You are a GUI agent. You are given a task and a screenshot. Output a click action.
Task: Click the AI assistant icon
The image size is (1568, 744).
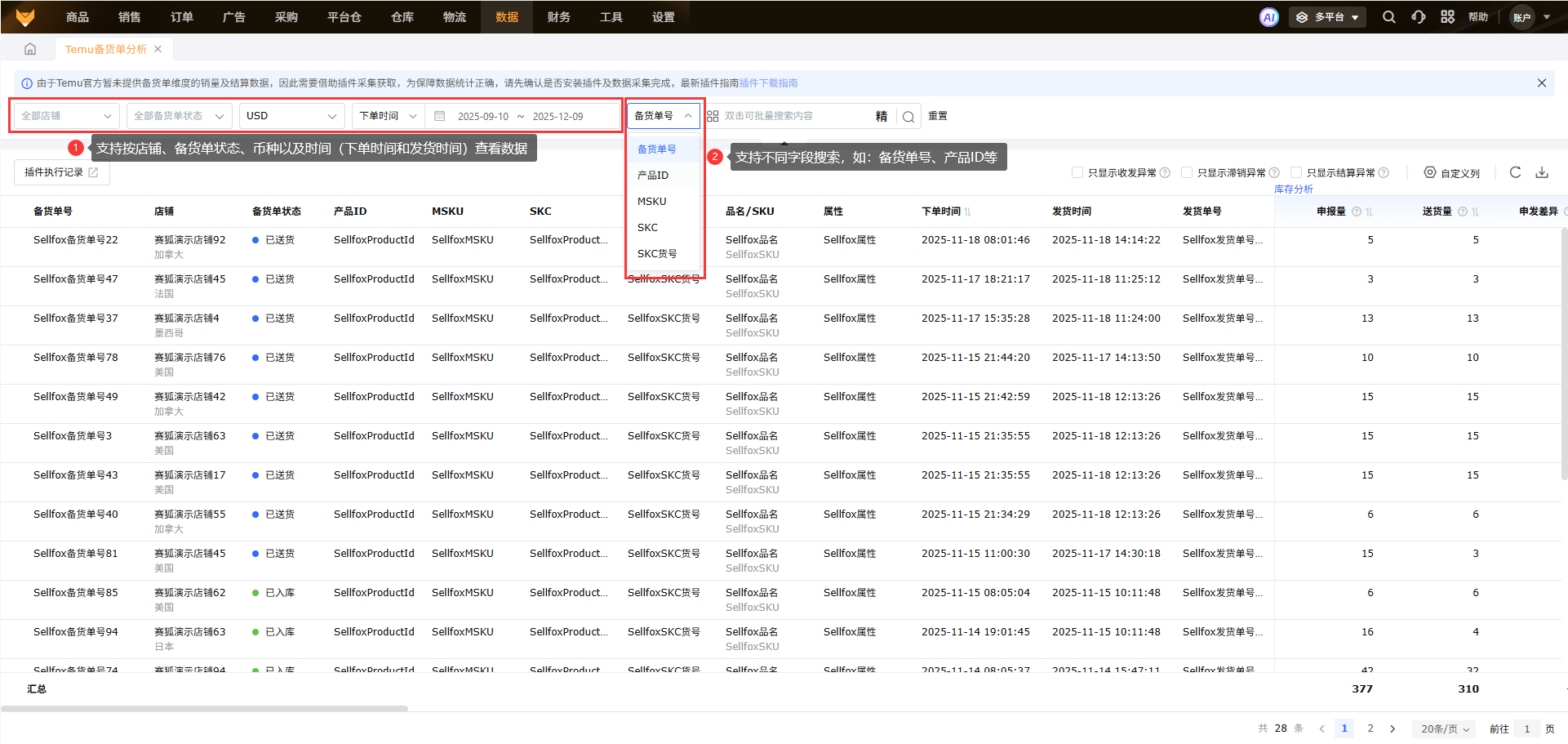(x=1268, y=17)
